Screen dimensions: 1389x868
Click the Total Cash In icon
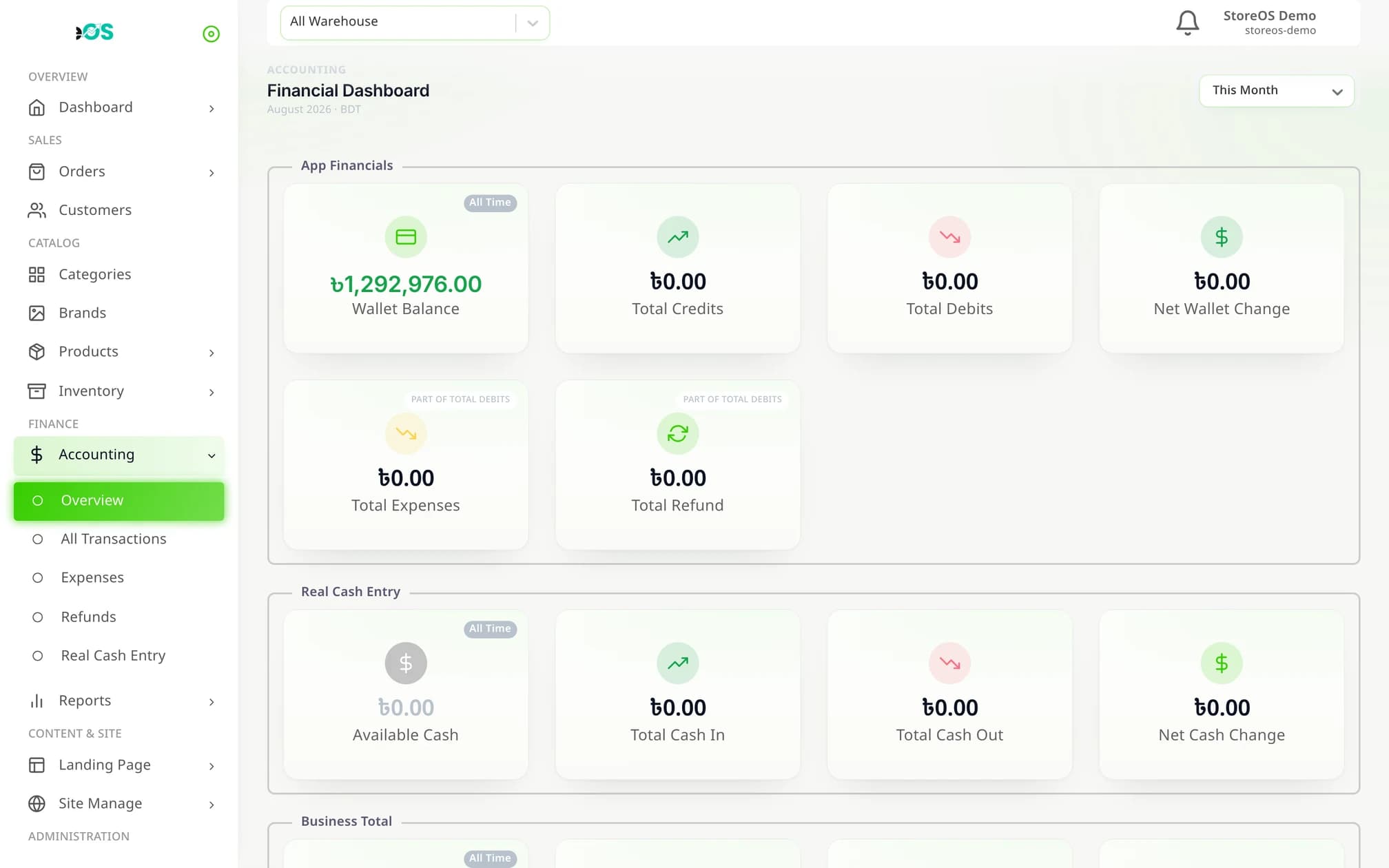coord(677,663)
